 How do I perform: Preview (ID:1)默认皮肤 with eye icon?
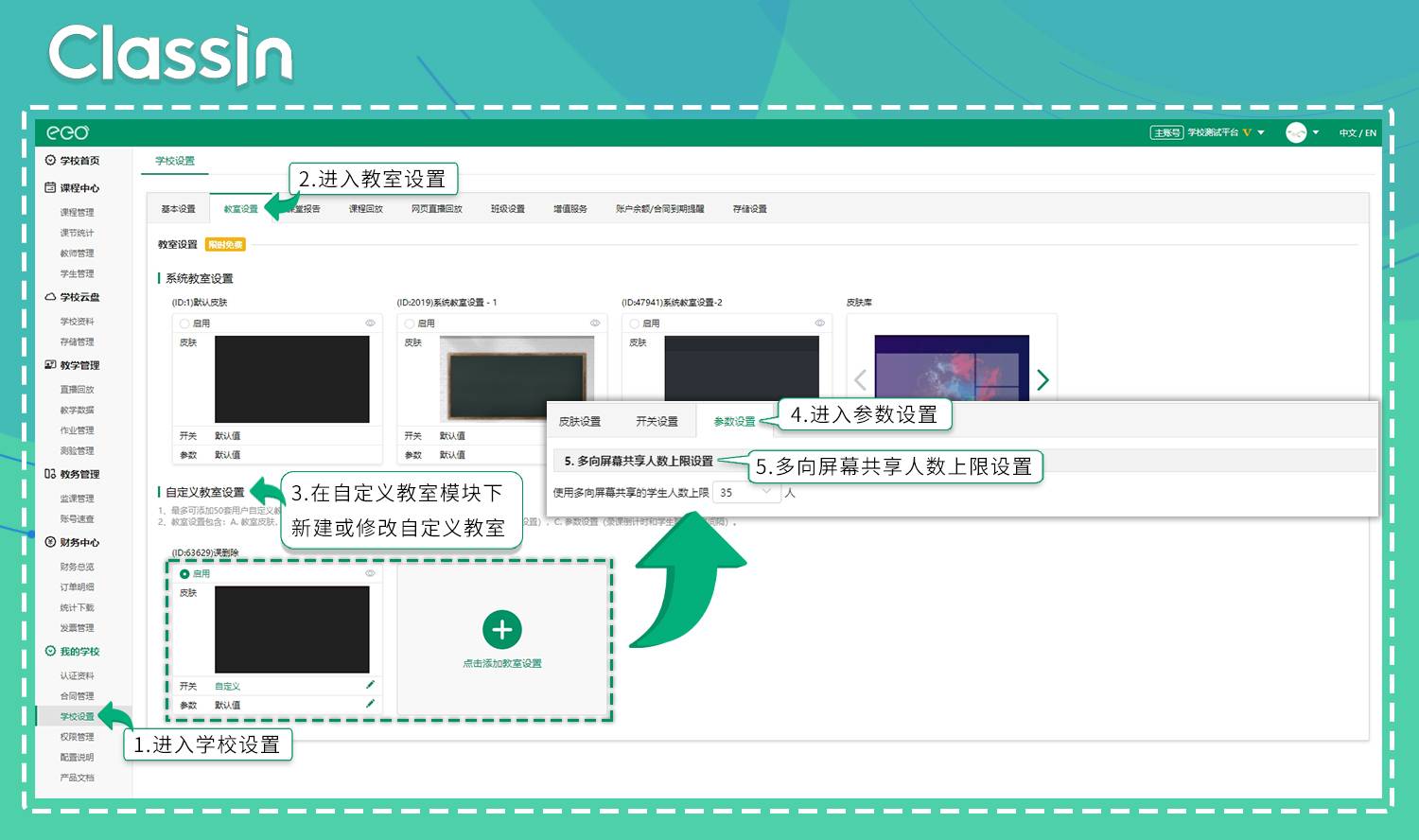coord(370,324)
